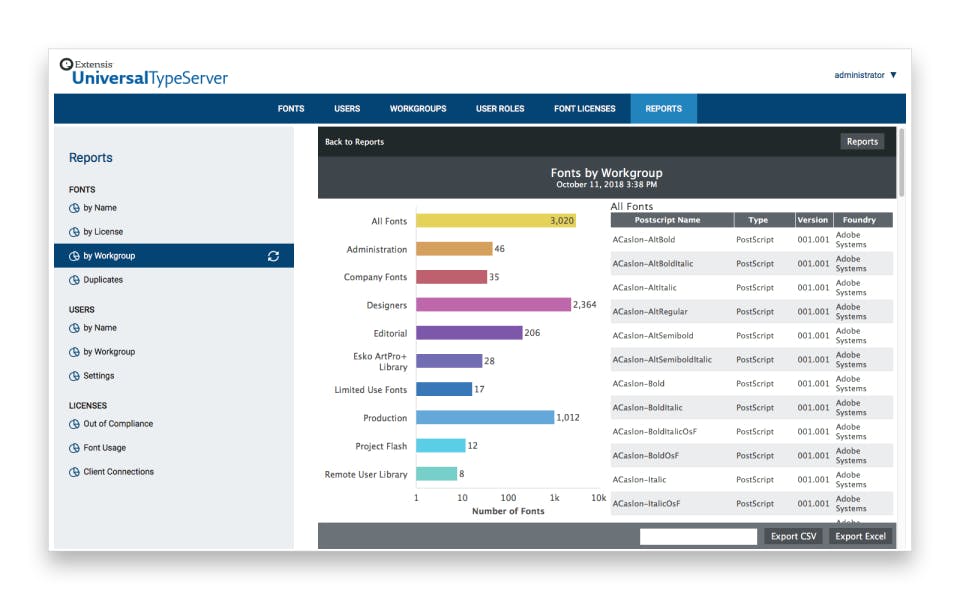Select the orange Administration bar

click(x=454, y=249)
